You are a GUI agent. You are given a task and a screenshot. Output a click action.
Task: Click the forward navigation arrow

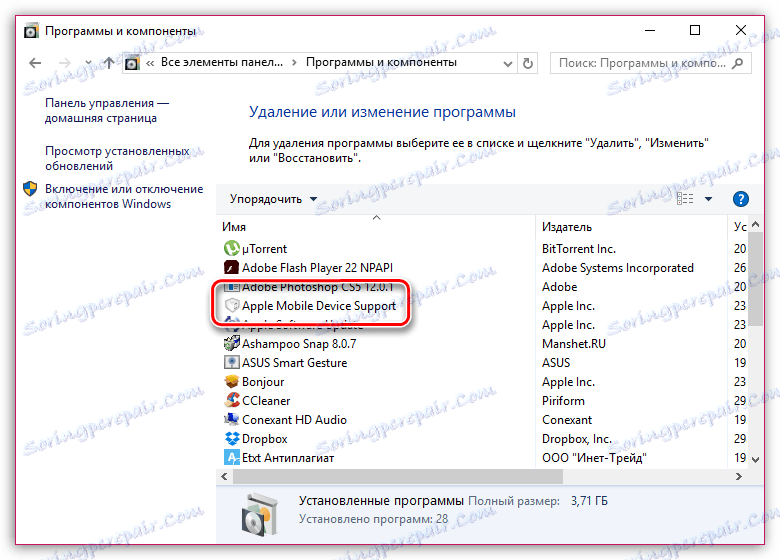(65, 63)
